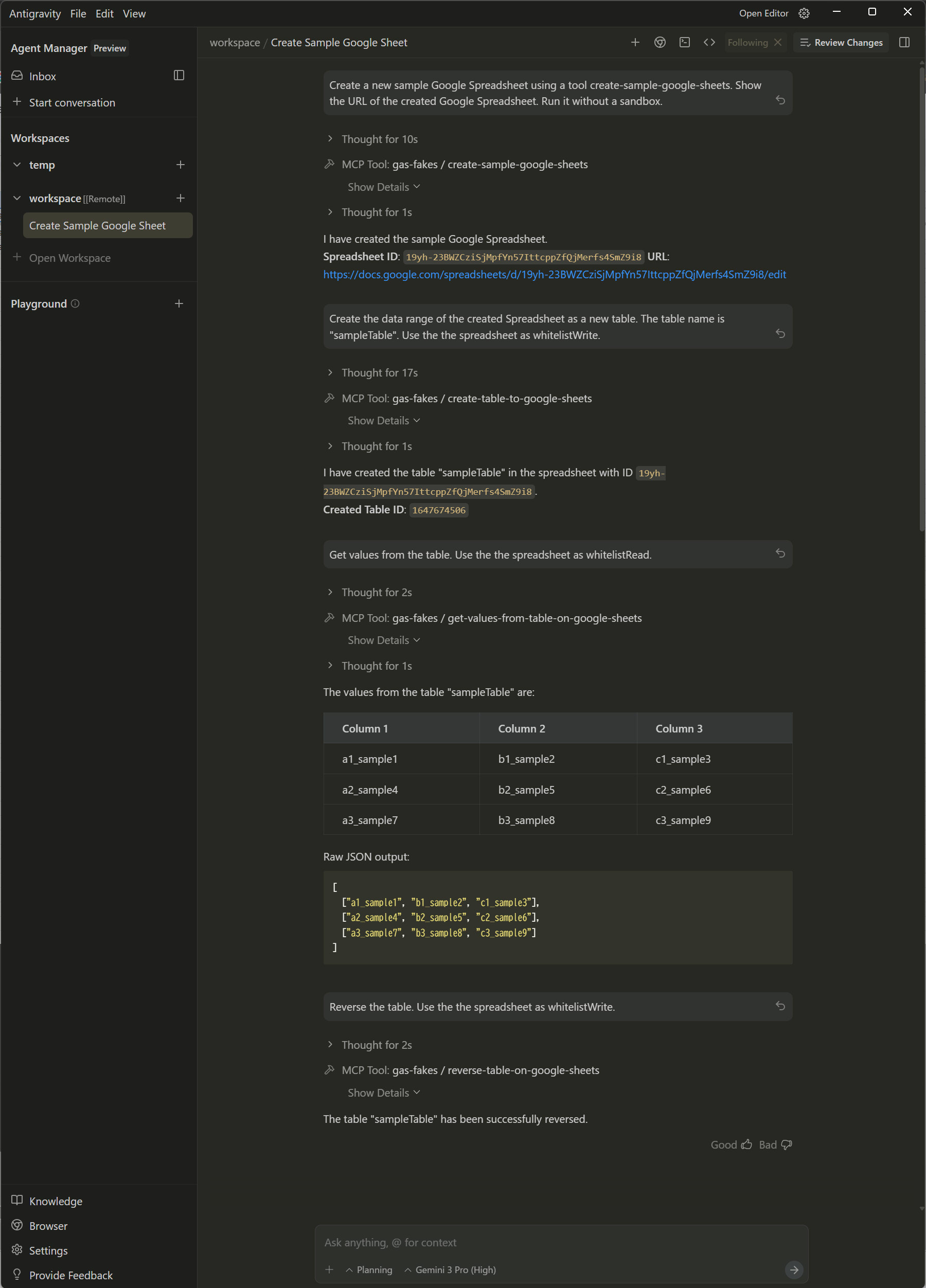Open the Google Spreadsheet URL link
The width and height of the screenshot is (926, 1288).
[x=554, y=275]
